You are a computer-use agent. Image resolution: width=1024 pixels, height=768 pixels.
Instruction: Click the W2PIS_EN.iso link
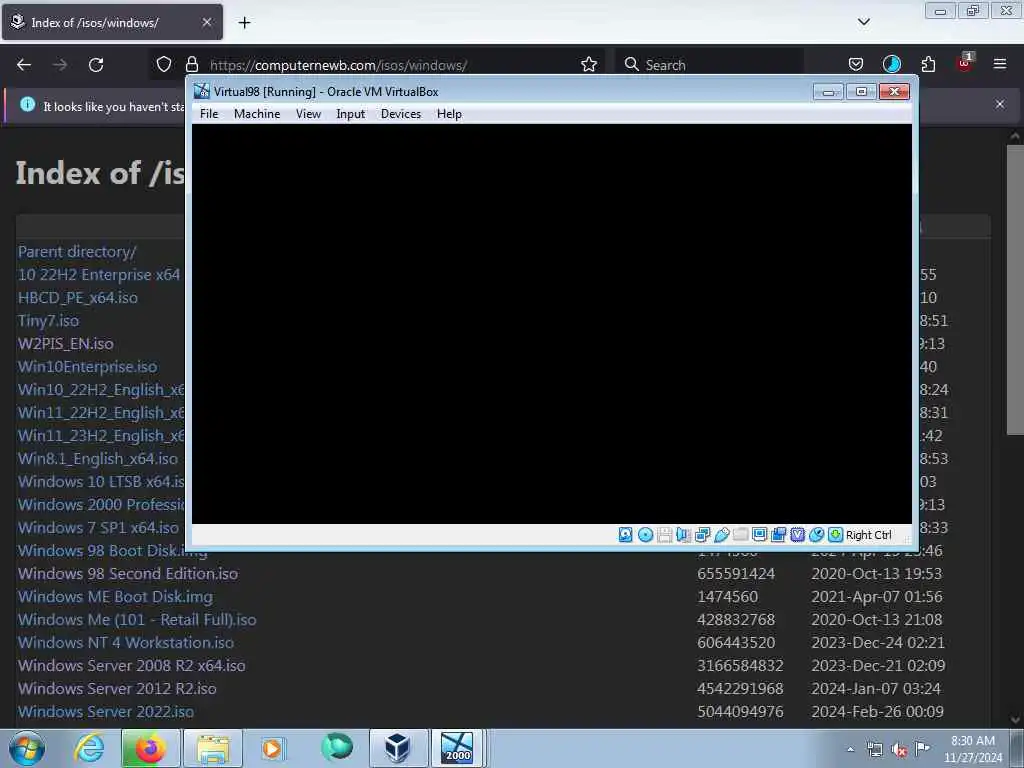pyautogui.click(x=65, y=344)
